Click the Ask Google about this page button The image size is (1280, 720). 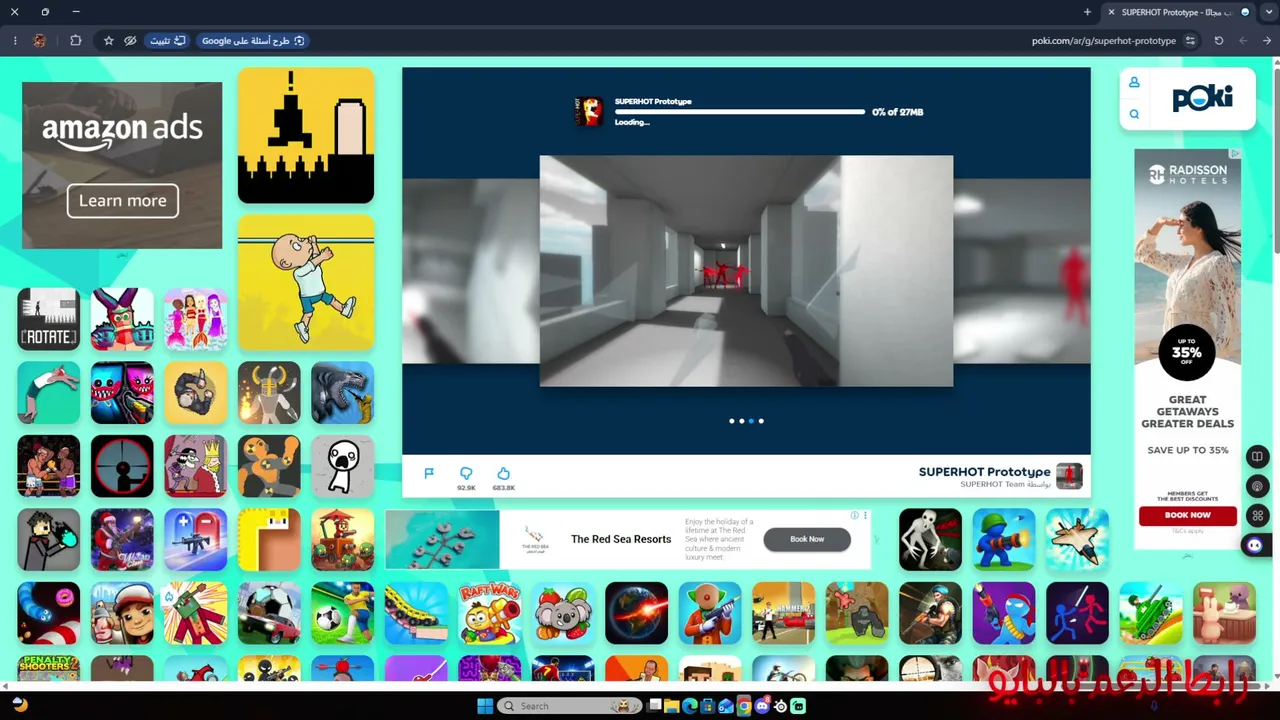click(x=253, y=41)
